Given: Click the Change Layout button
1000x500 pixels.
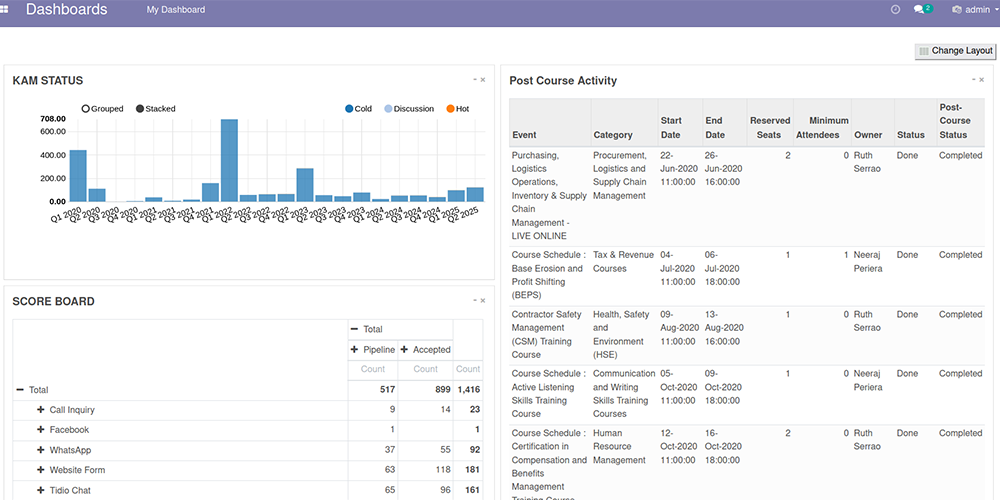Looking at the screenshot, I should [x=955, y=51].
